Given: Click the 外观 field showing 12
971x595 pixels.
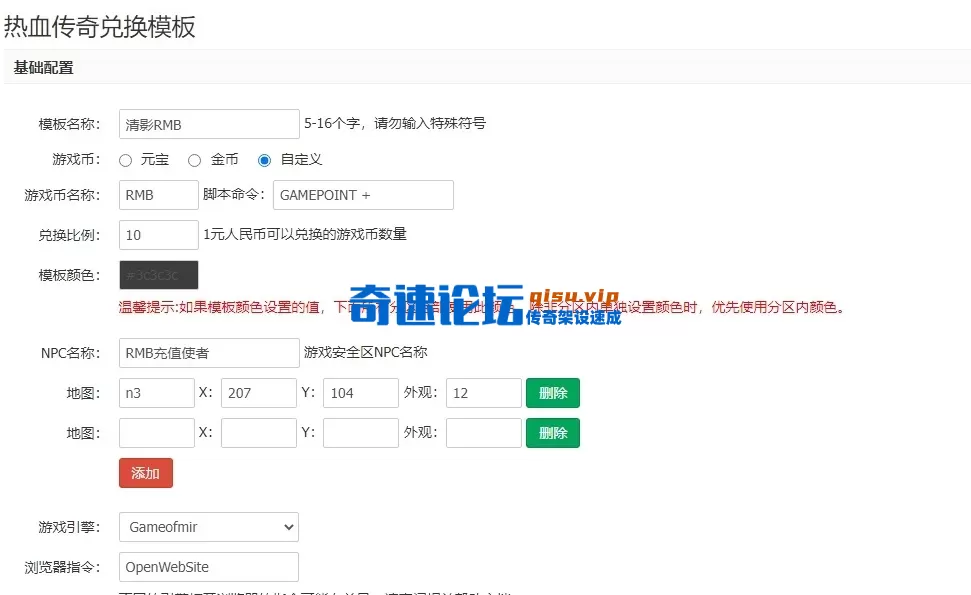Looking at the screenshot, I should click(x=483, y=393).
